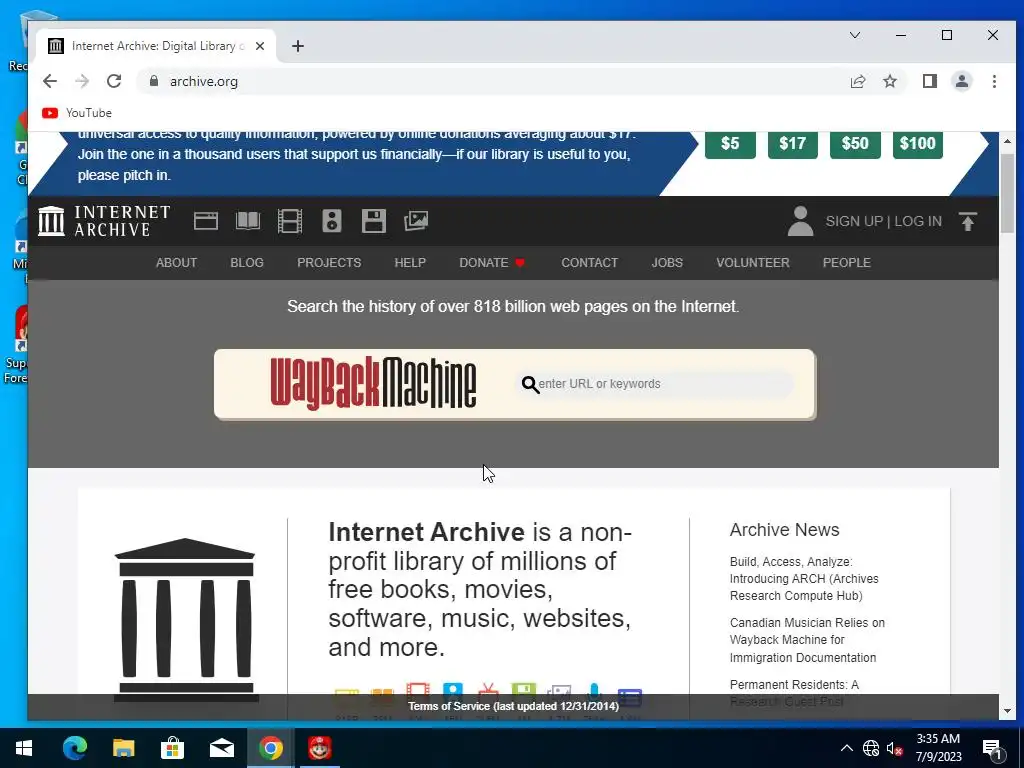Image resolution: width=1024 pixels, height=768 pixels.
Task: Open the notification center icon
Action: (x=992, y=748)
